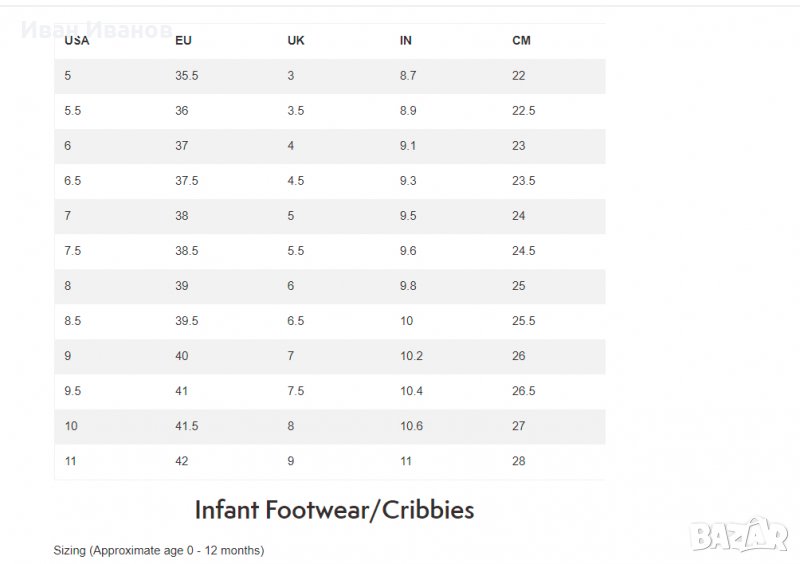Select the EU size 38.5 cell

pyautogui.click(x=186, y=251)
